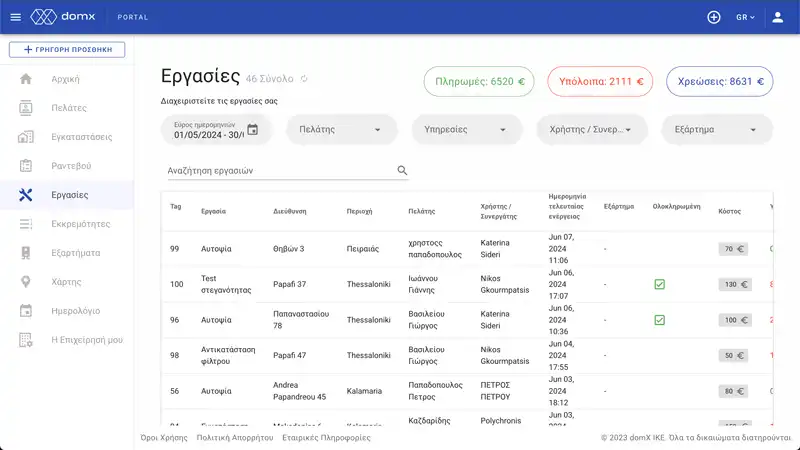Open the Όροι Χρήσης footer link

pos(163,437)
